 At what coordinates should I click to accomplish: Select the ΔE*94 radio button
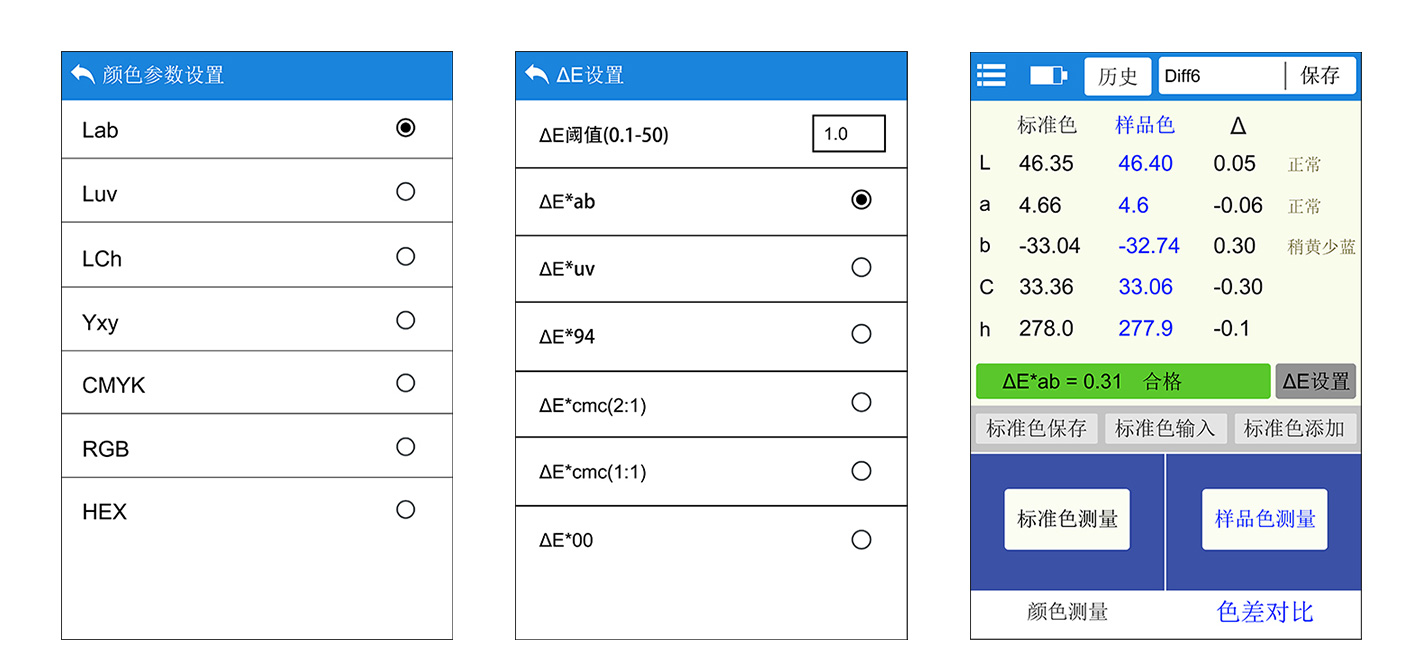click(x=861, y=334)
